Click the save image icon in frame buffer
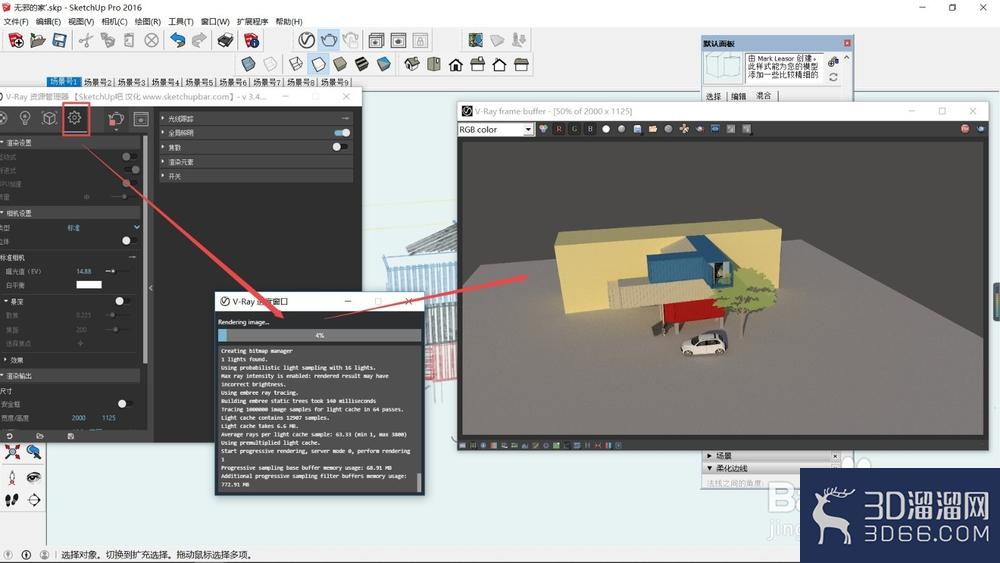 (637, 129)
